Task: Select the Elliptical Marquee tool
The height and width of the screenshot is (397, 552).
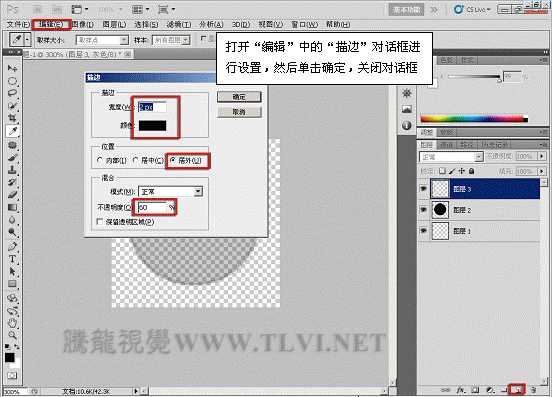Action: click(12, 81)
